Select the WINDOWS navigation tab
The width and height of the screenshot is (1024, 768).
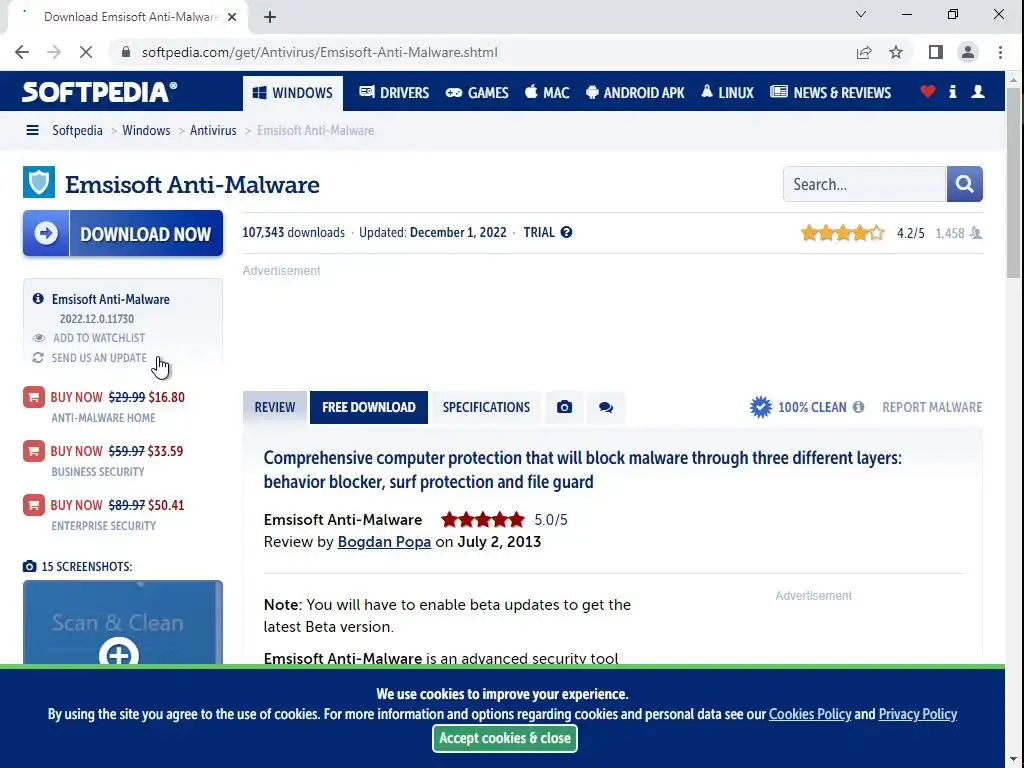(293, 93)
